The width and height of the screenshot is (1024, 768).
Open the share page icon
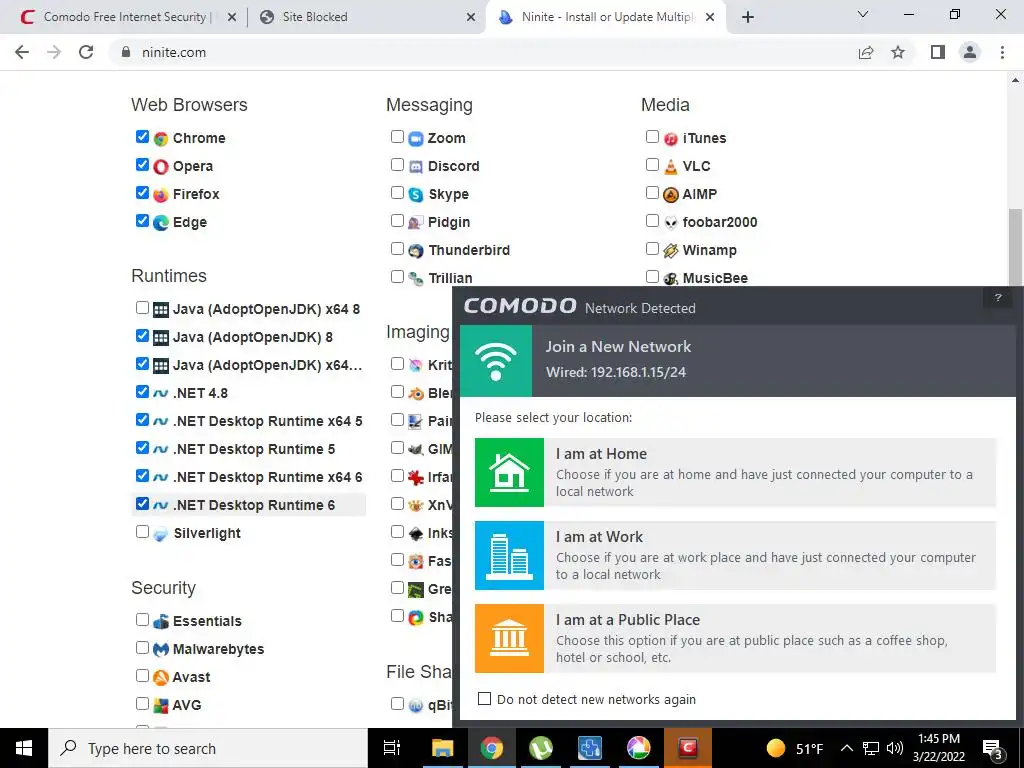866,52
